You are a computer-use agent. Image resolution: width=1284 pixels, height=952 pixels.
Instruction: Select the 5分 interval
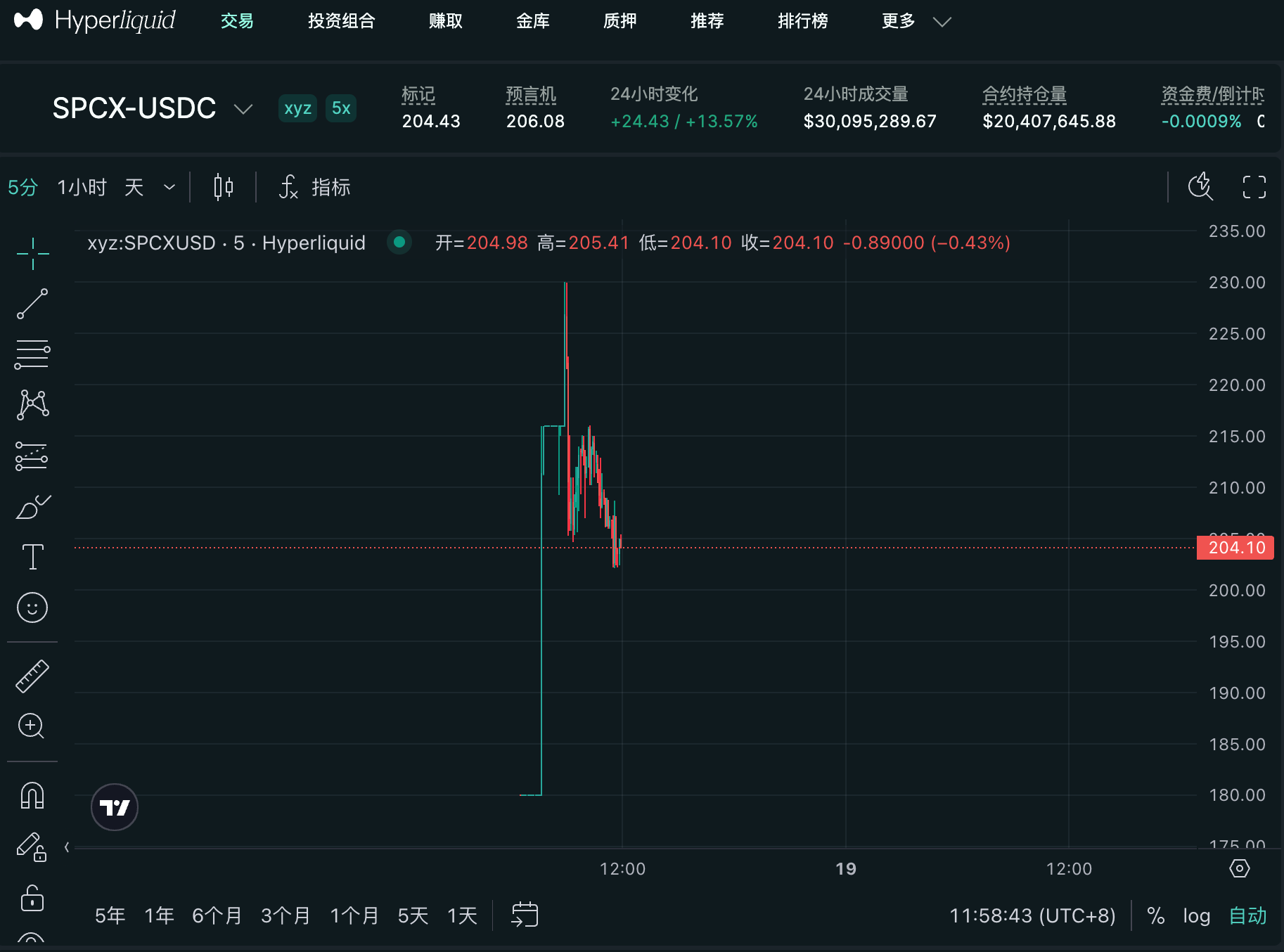[x=23, y=187]
